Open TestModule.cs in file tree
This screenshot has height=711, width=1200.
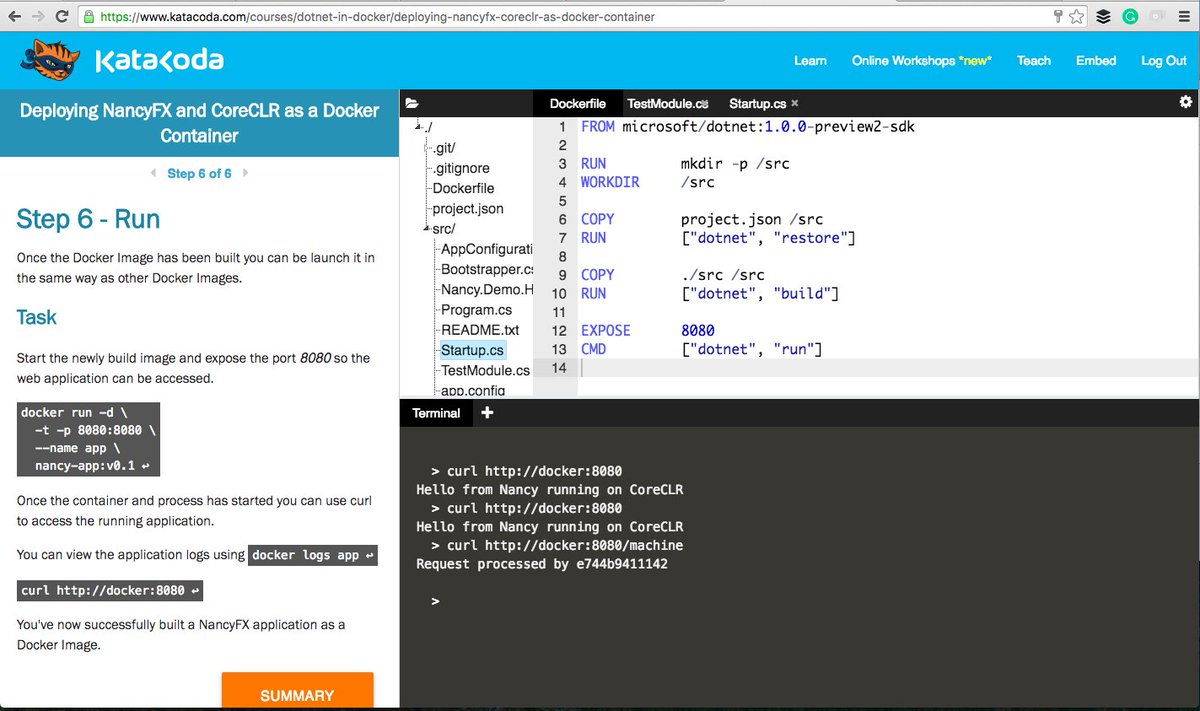(x=485, y=370)
